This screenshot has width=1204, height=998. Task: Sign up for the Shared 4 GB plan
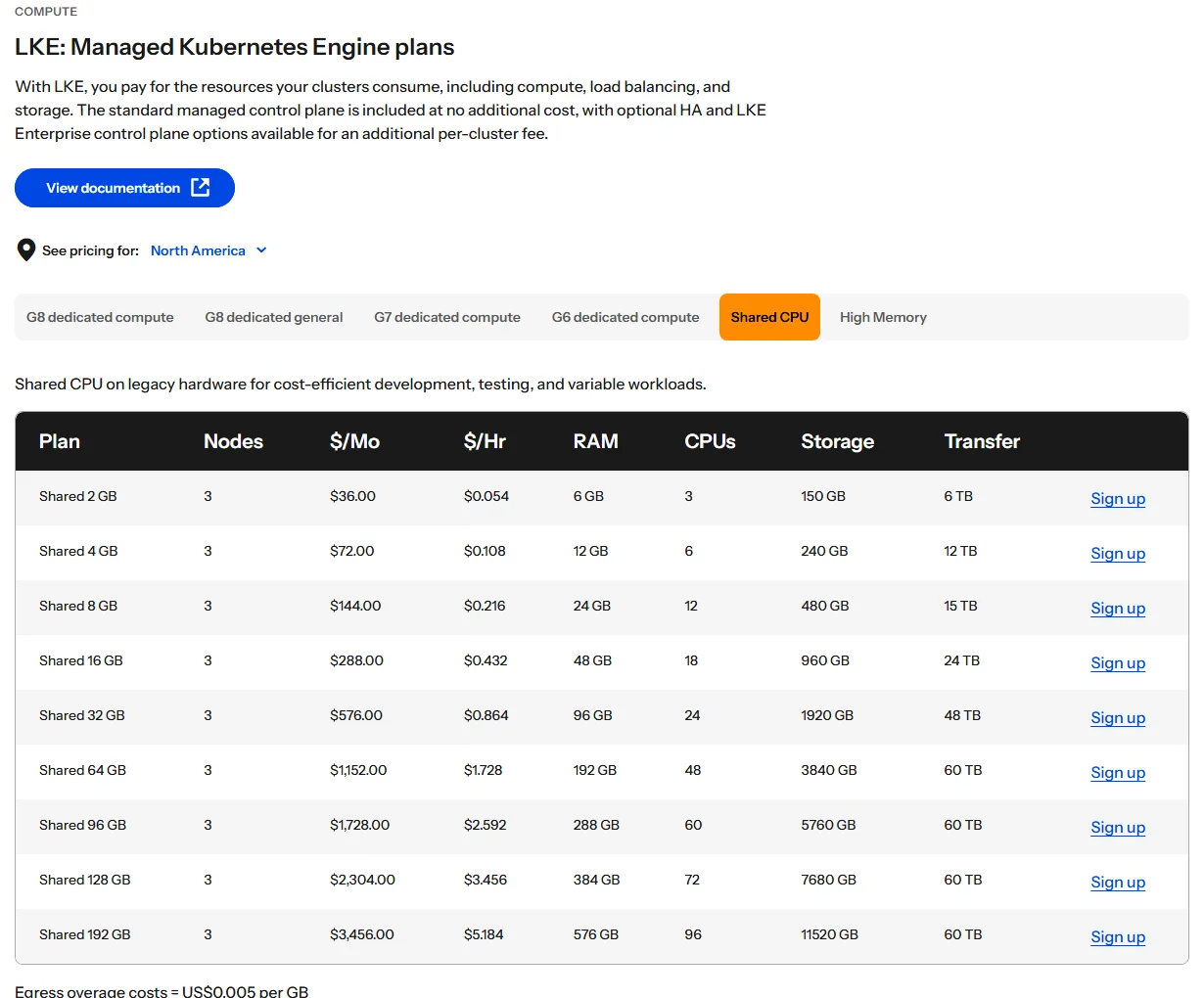[x=1118, y=553]
